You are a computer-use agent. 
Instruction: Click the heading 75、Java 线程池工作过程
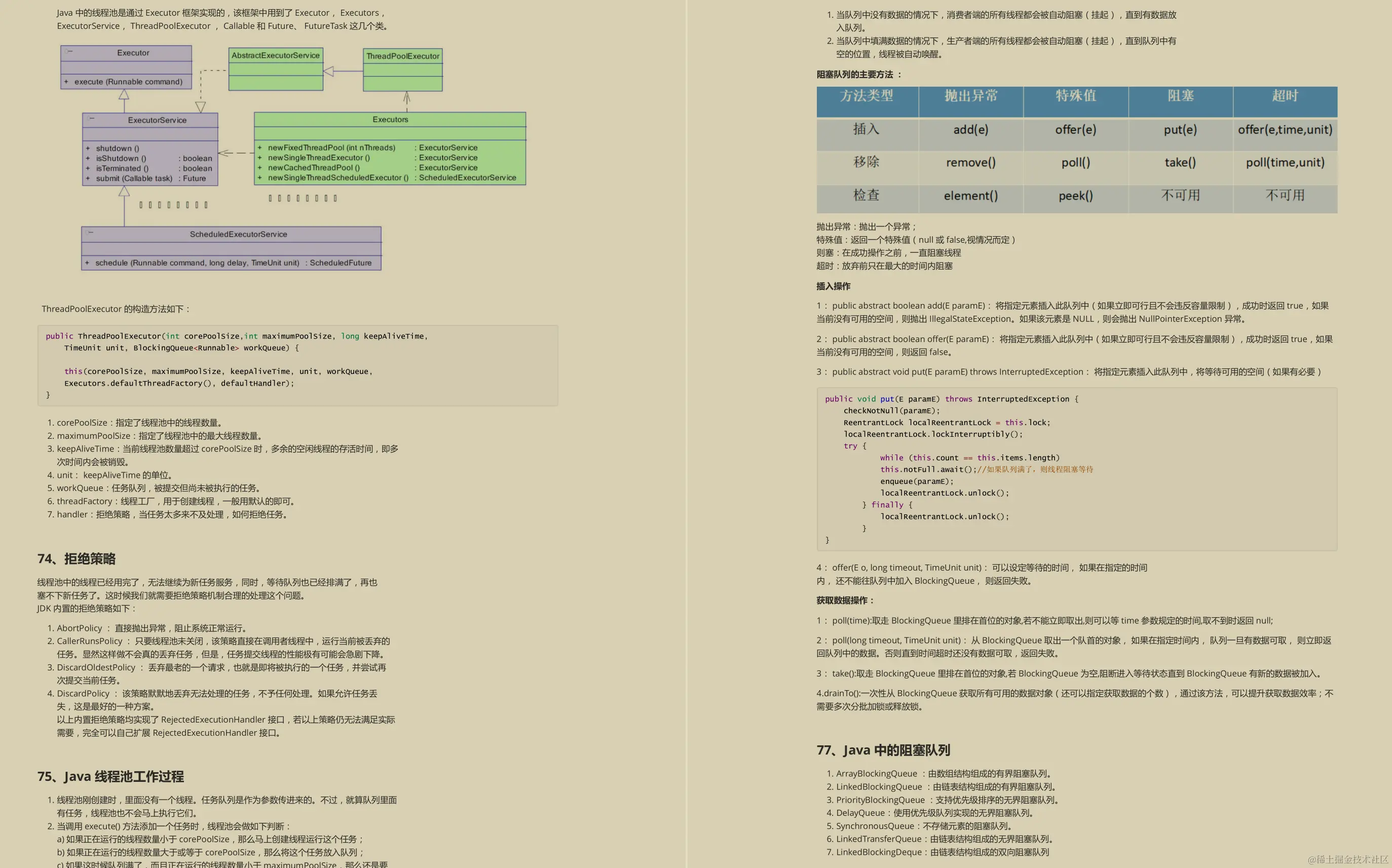[x=110, y=776]
